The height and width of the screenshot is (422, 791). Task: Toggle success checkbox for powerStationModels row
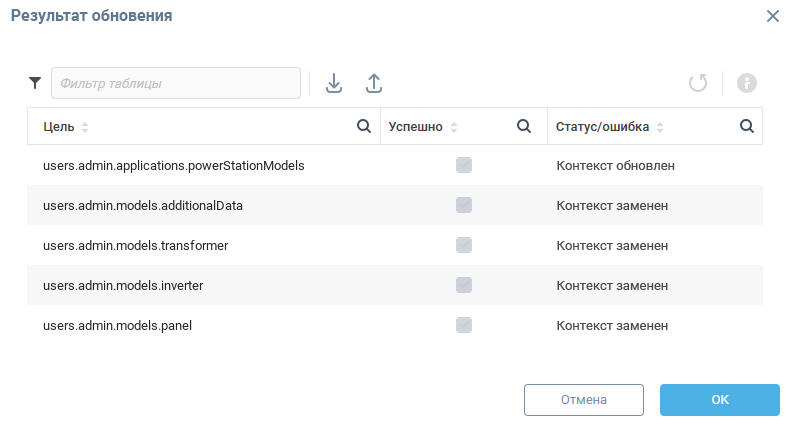pos(464,165)
